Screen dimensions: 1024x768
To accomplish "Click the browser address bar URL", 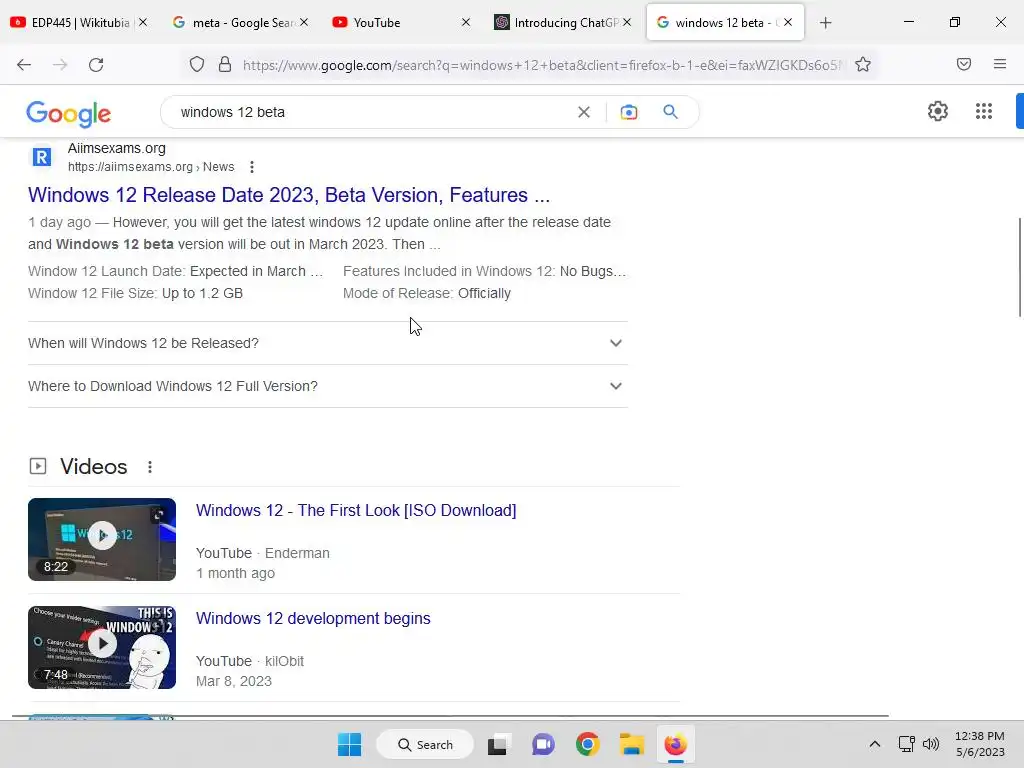I will (x=542, y=65).
